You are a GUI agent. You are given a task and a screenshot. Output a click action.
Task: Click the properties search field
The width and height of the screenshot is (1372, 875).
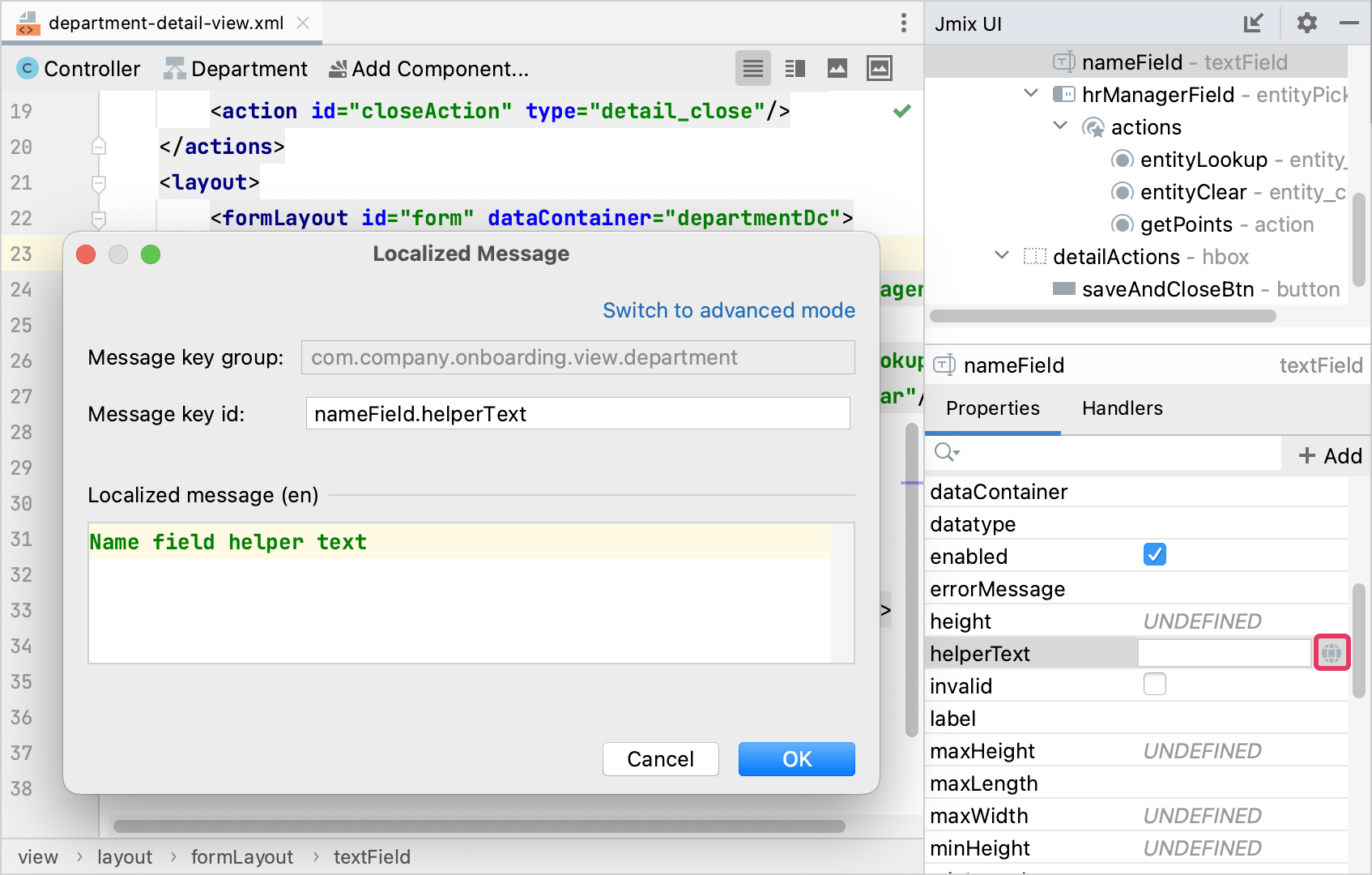click(1103, 453)
